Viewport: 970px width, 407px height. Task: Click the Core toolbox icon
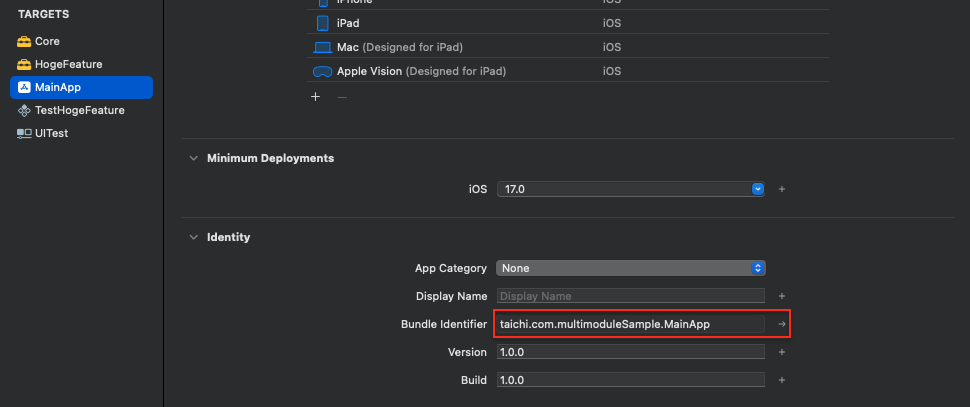(x=24, y=41)
